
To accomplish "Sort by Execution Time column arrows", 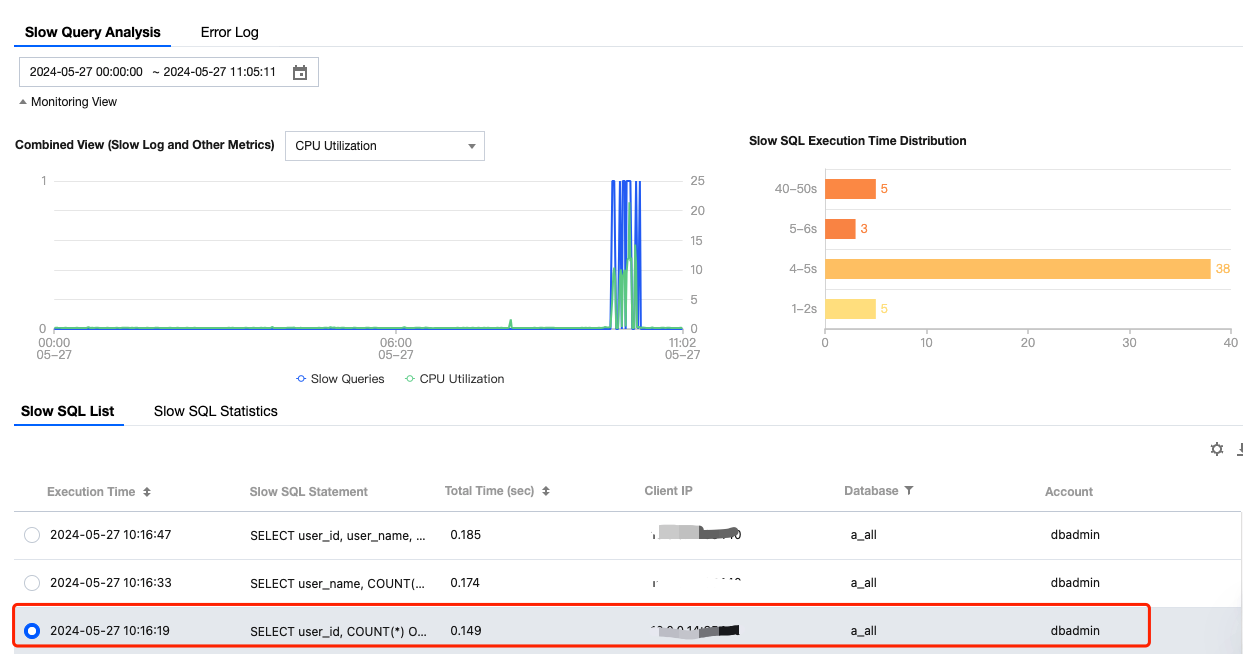I will 147,492.
